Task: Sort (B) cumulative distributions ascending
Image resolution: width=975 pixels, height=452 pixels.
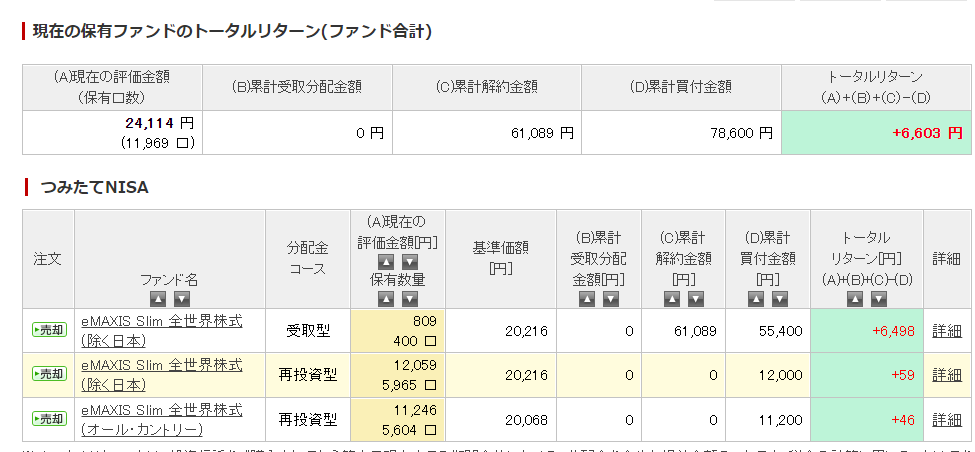Action: [588, 299]
